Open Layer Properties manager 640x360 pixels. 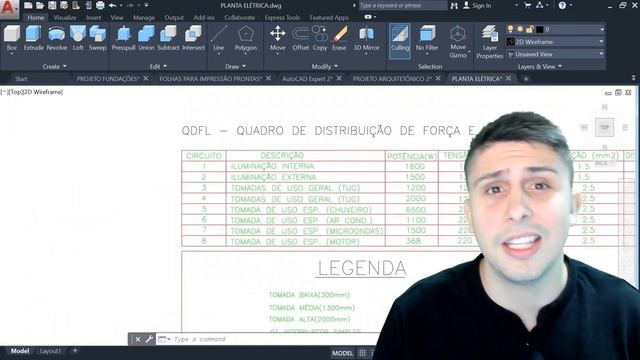pyautogui.click(x=489, y=41)
